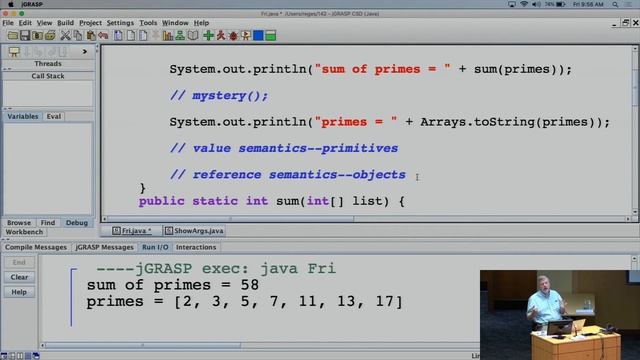Open the Help menu

click(201, 23)
